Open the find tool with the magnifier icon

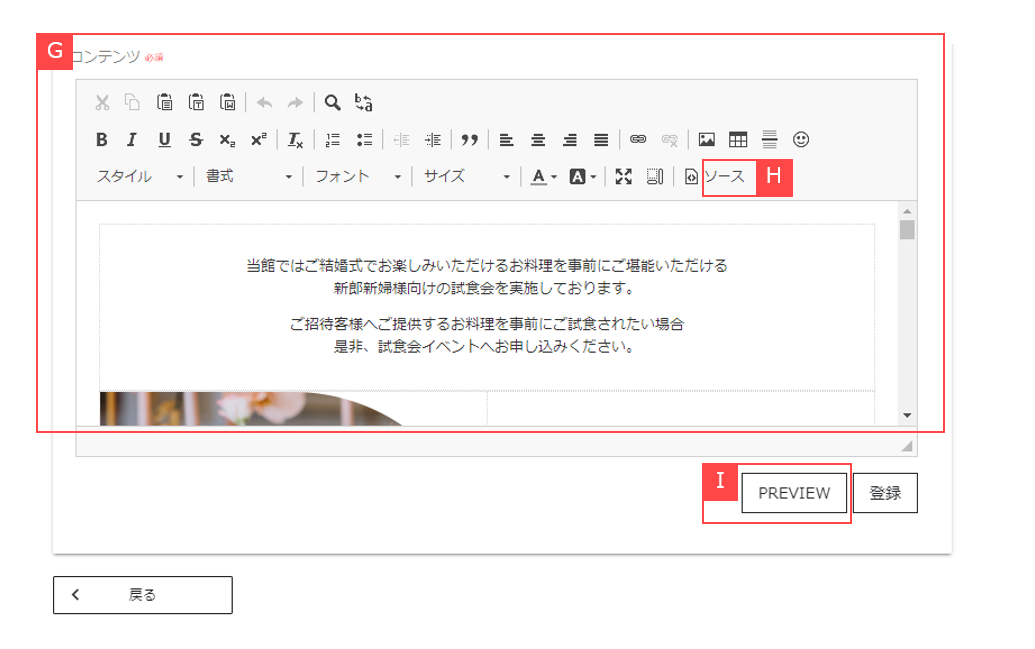point(333,102)
